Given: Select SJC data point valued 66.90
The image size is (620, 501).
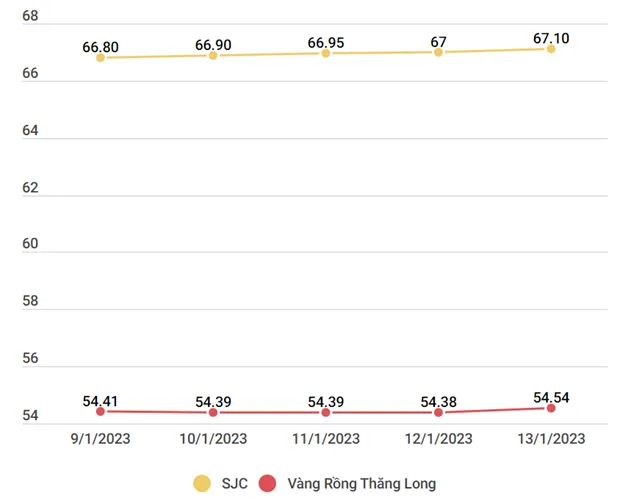Looking at the screenshot, I should pyautogui.click(x=213, y=56).
